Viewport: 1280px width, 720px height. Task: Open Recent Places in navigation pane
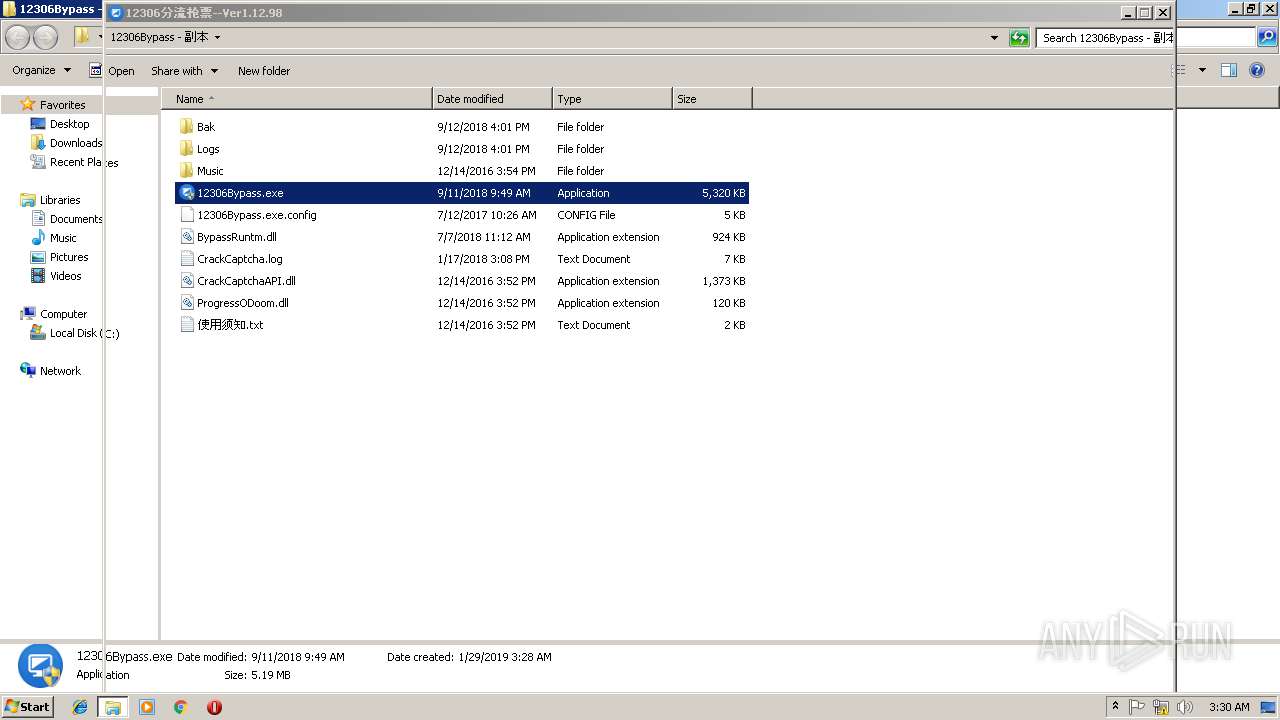tap(84, 162)
